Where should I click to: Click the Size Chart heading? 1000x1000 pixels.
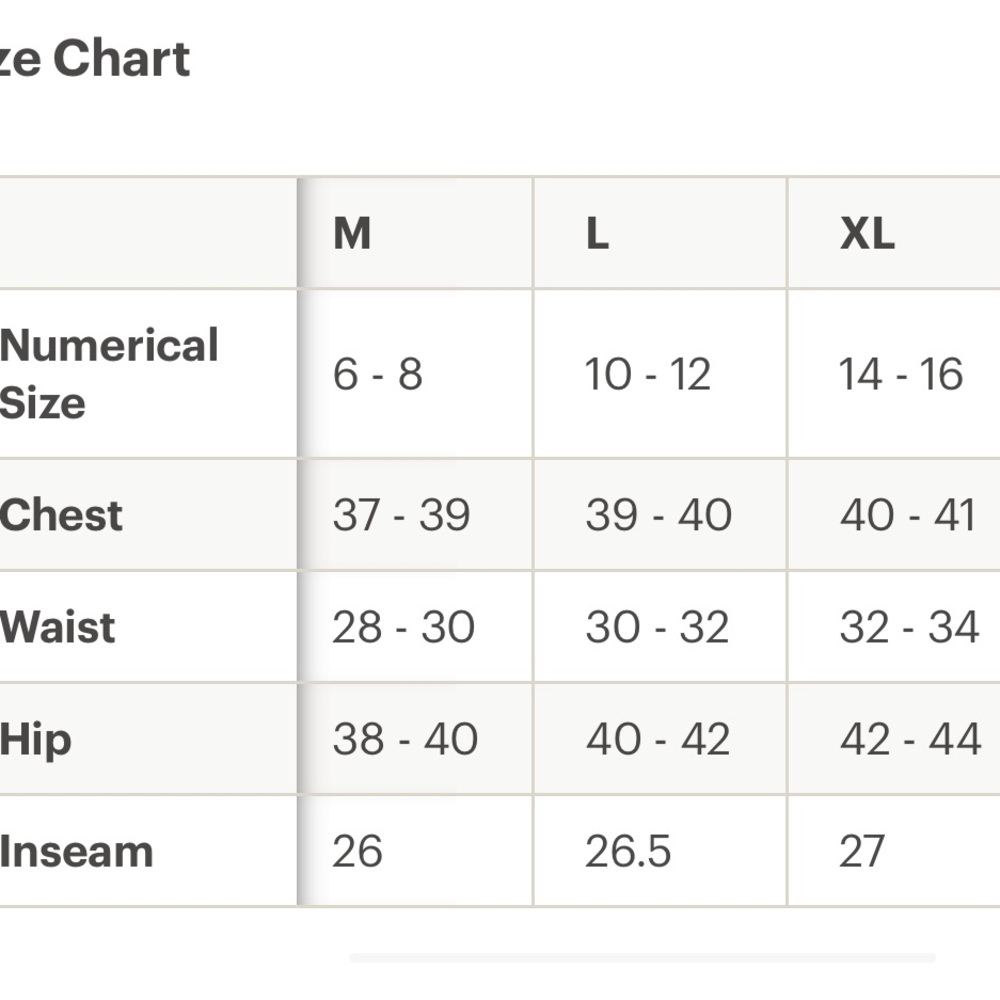pyautogui.click(x=95, y=59)
